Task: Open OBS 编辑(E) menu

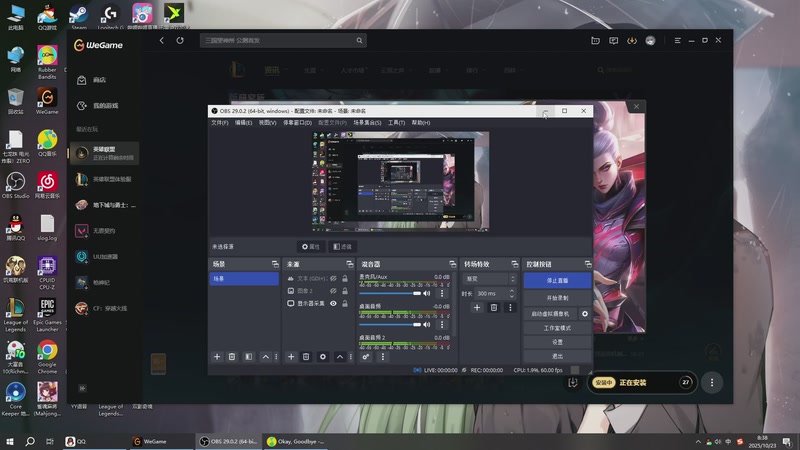Action: 243,123
